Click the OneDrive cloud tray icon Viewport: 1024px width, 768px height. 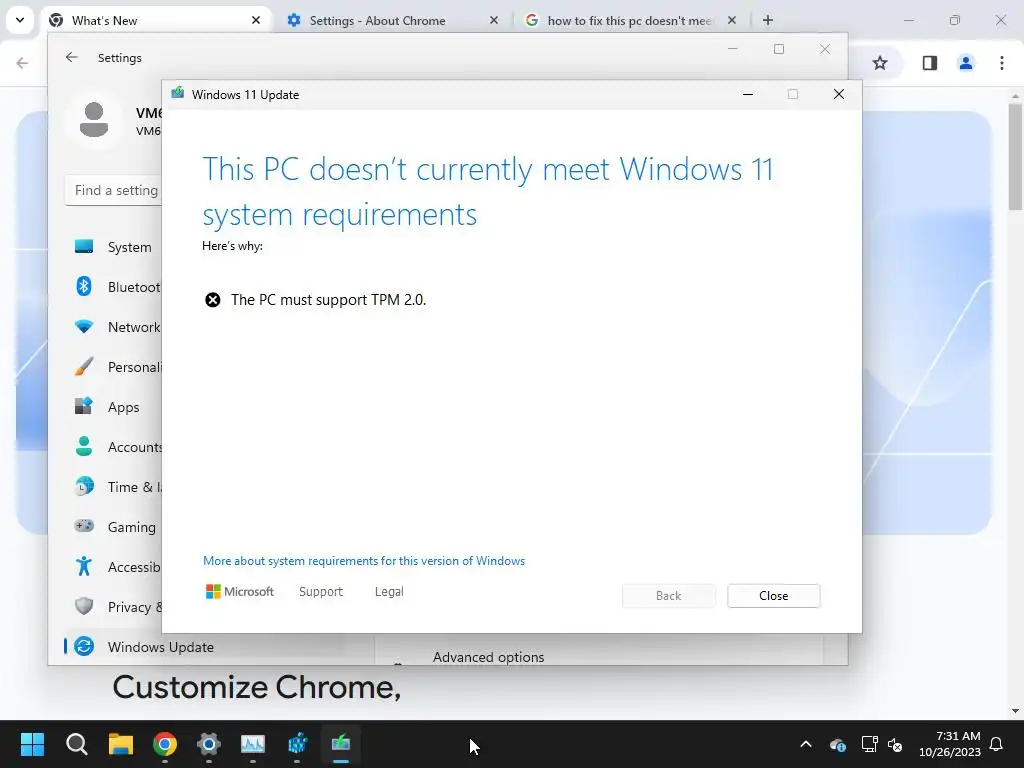(x=838, y=744)
